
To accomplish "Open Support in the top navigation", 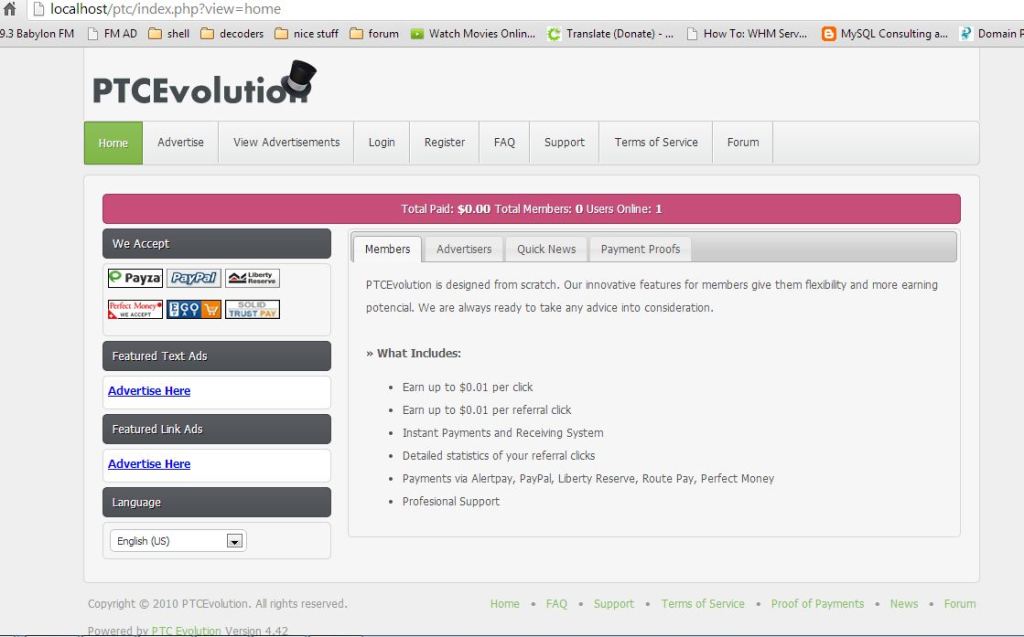I will point(564,142).
